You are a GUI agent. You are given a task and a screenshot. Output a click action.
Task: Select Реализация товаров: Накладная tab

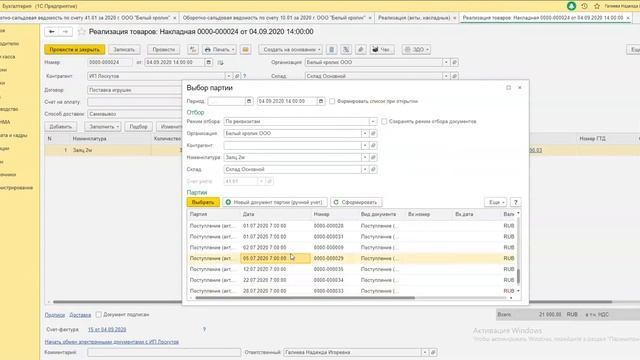[x=543, y=18]
